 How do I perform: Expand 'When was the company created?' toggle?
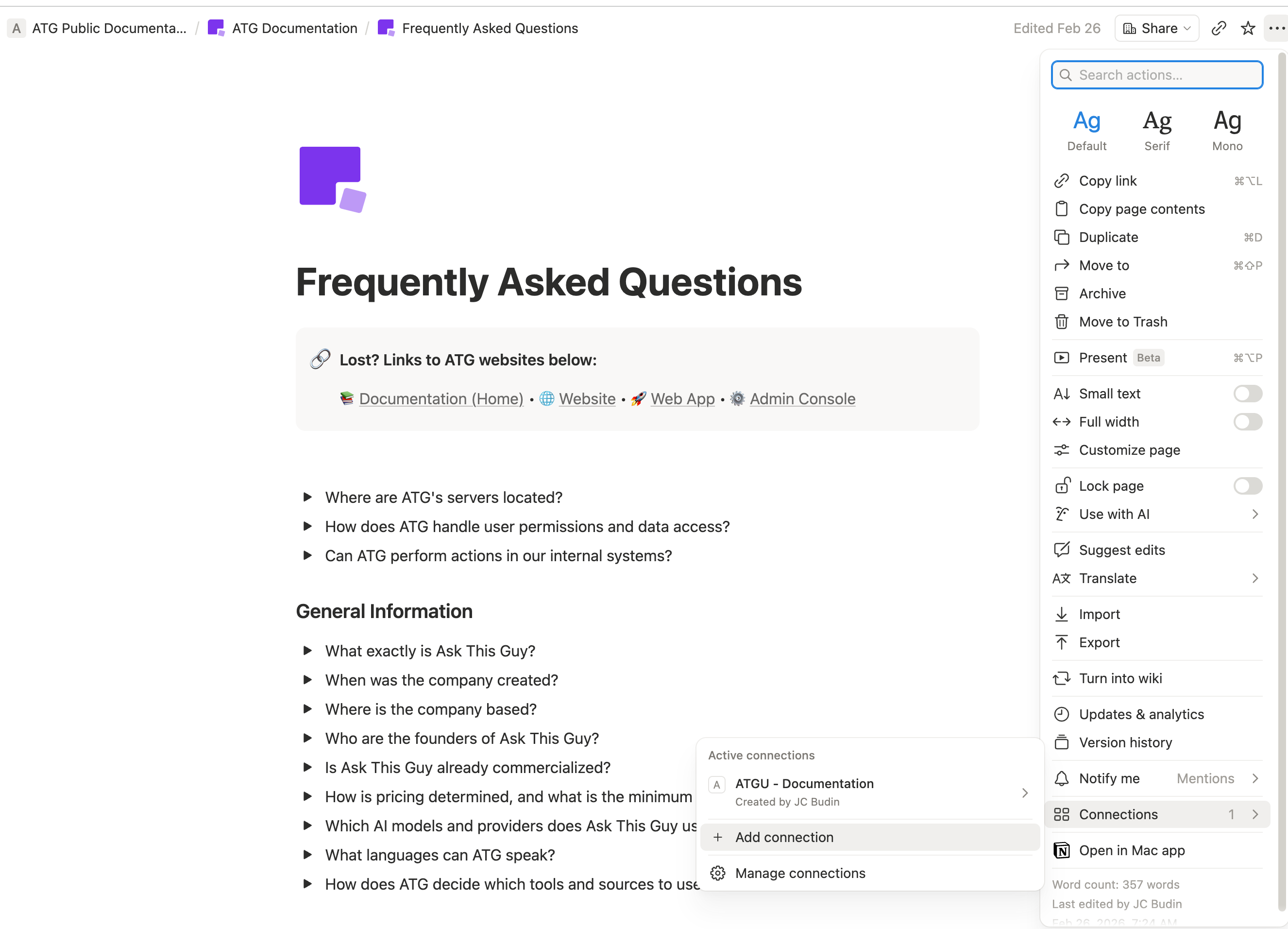pyautogui.click(x=307, y=680)
